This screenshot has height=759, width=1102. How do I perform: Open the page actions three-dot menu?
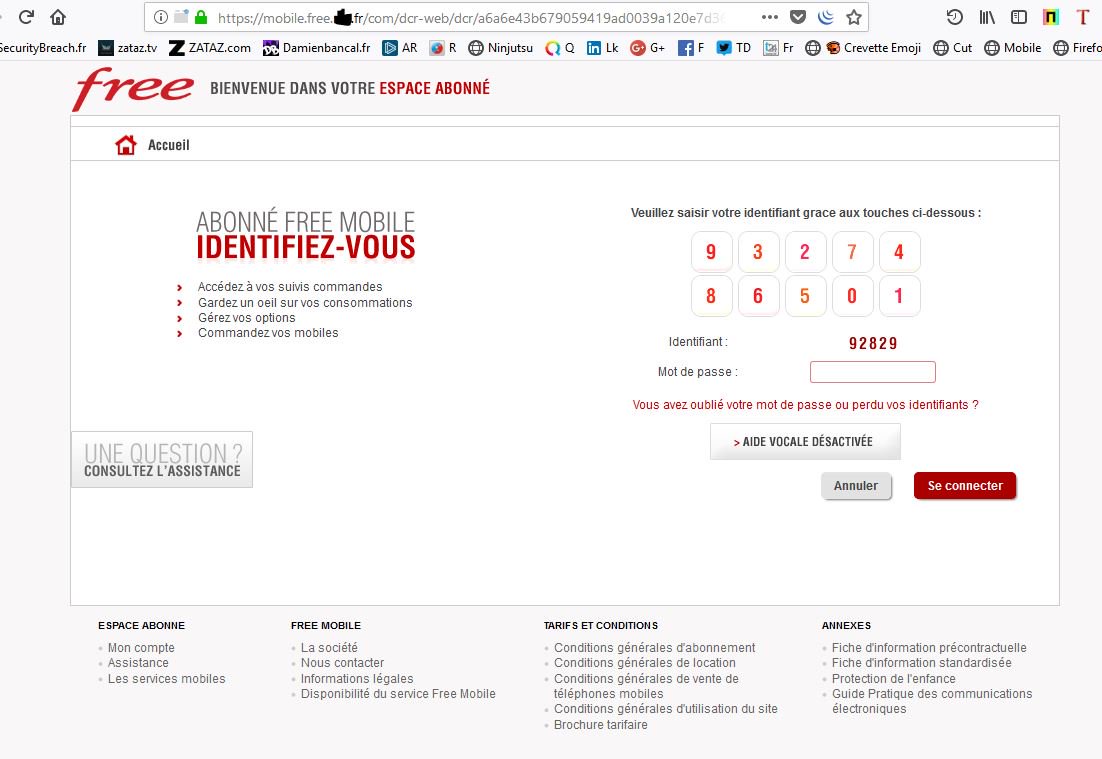(x=769, y=17)
